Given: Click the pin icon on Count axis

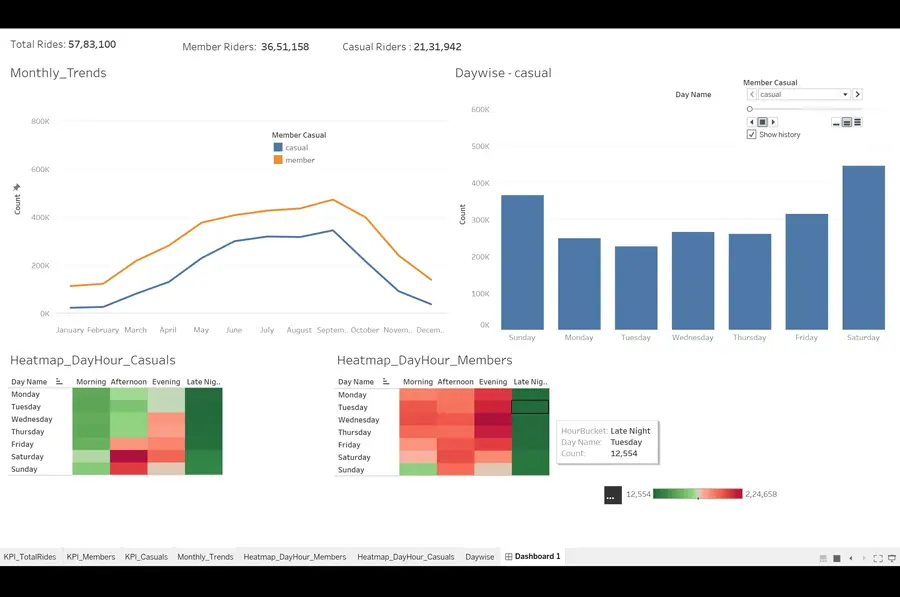Looking at the screenshot, I should (17, 187).
